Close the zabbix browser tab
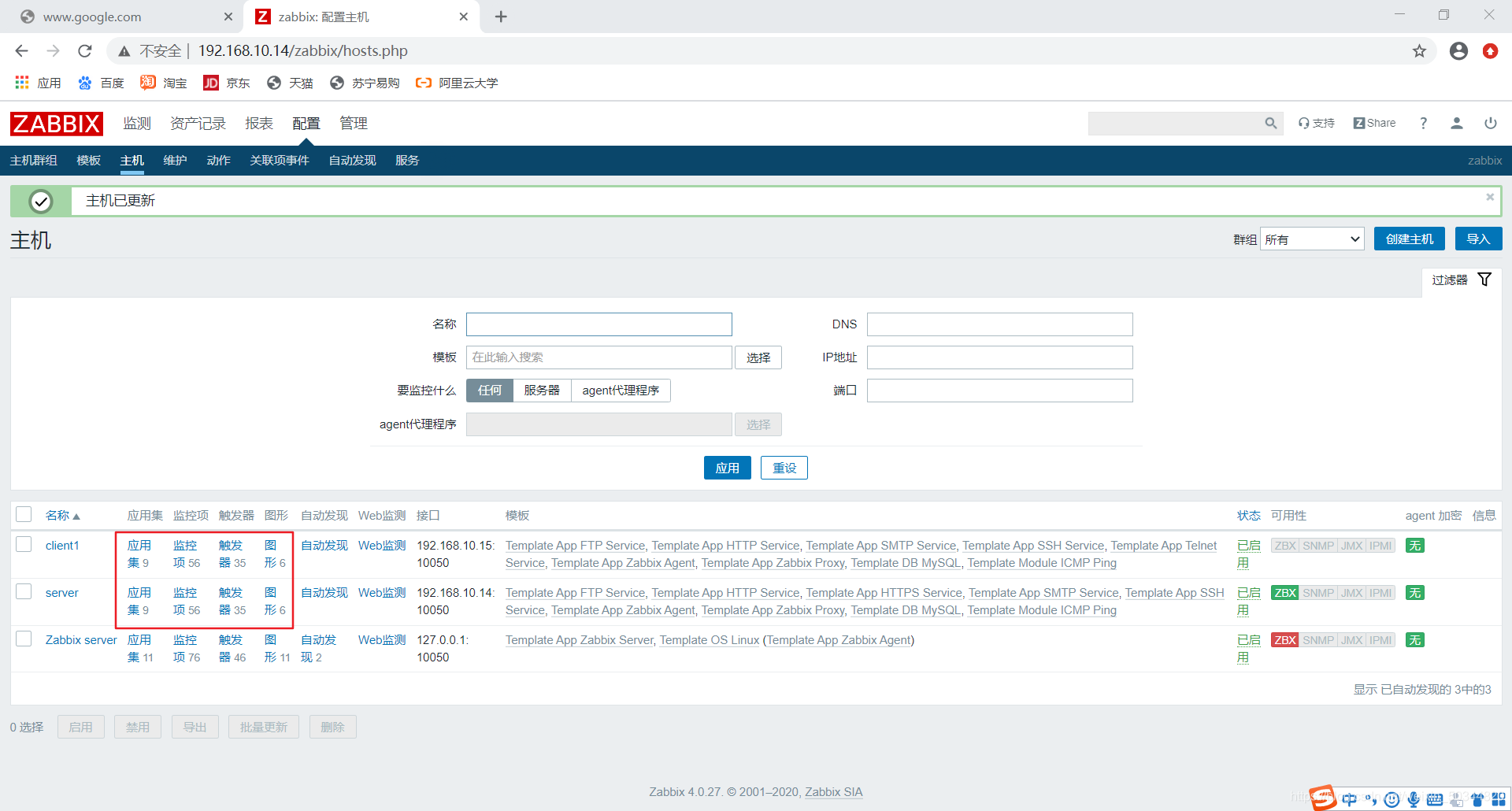The width and height of the screenshot is (1512, 811). click(463, 17)
